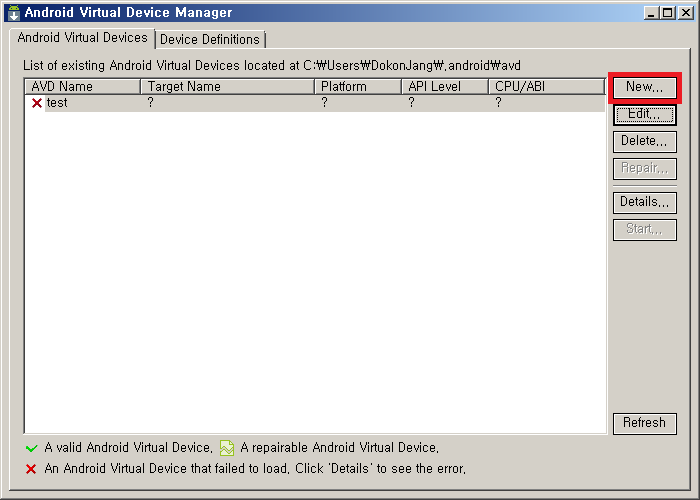Image resolution: width=700 pixels, height=500 pixels.
Task: Click the '?' in Platform cell
Action: coord(324,103)
